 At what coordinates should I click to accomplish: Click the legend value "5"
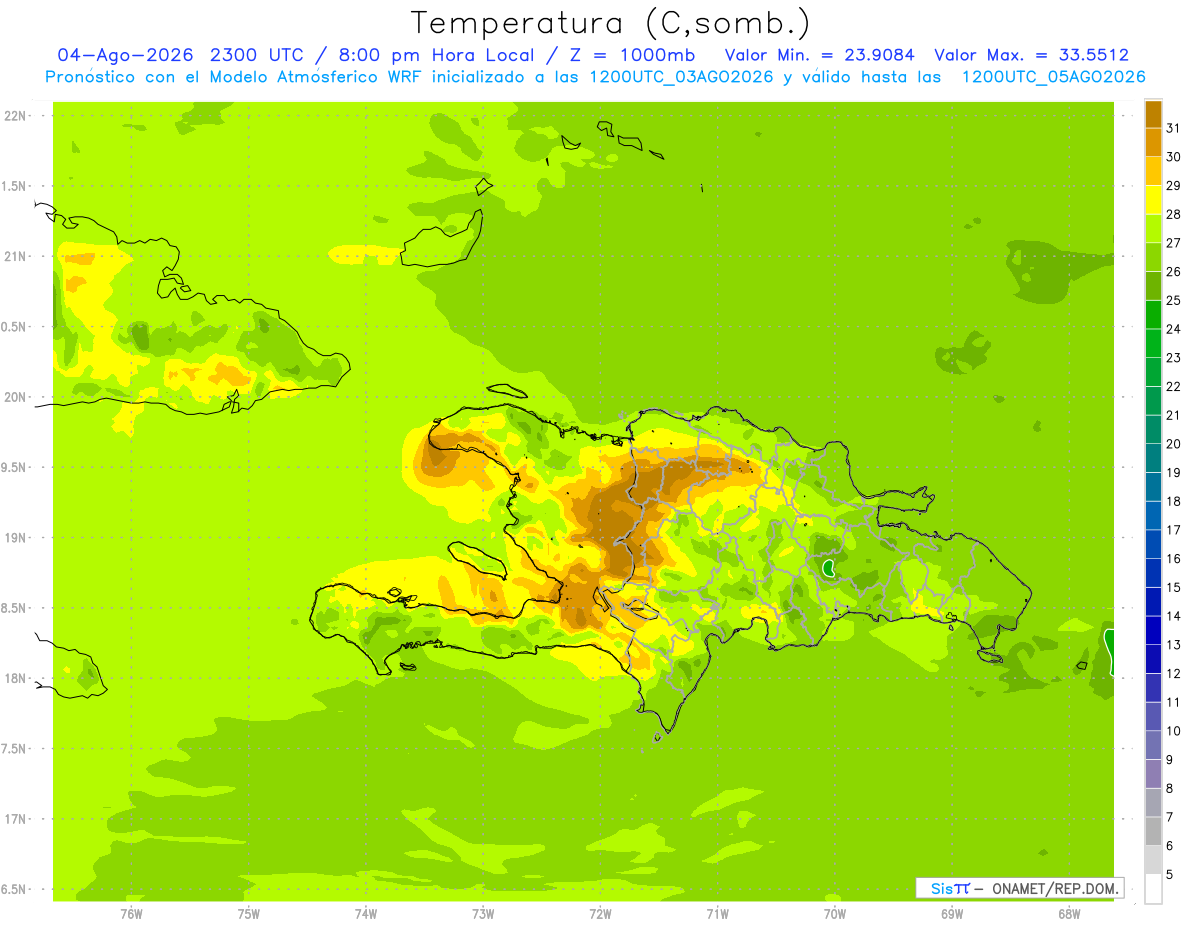tap(1170, 874)
